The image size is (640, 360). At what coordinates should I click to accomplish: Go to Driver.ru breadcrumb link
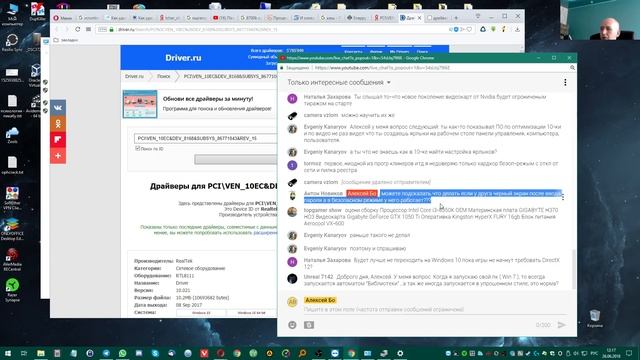134,76
